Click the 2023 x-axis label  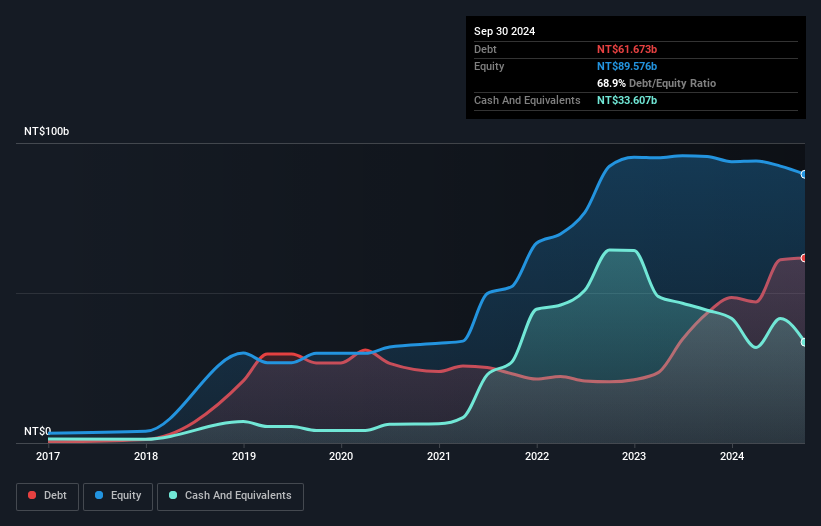click(x=634, y=456)
